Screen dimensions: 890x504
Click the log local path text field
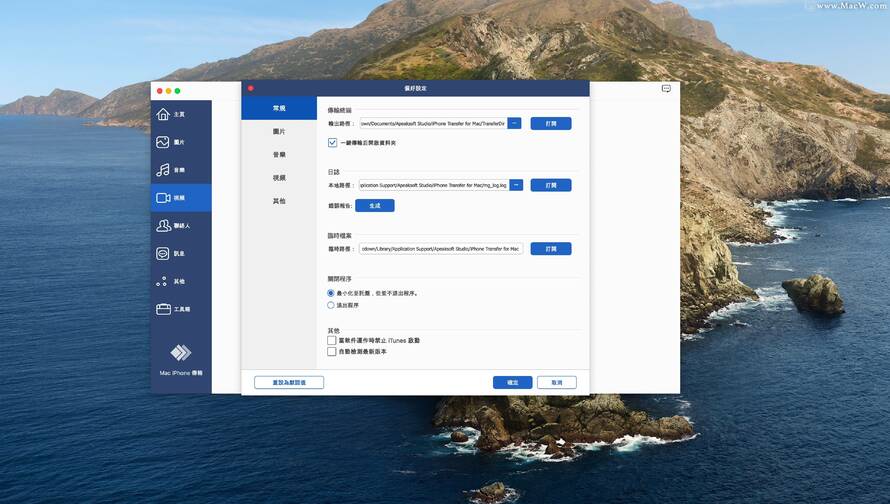pos(434,185)
